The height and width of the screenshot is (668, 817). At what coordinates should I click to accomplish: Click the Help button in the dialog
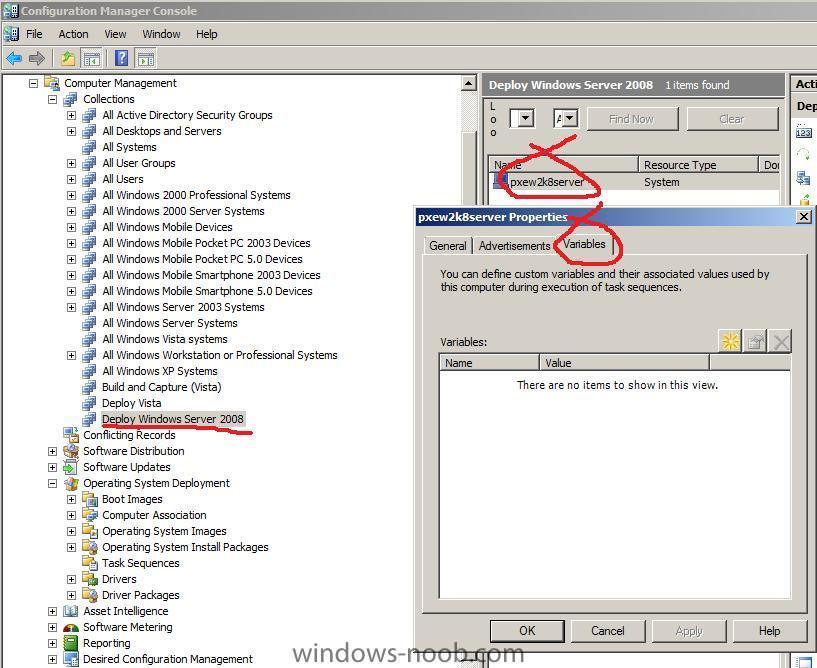pos(769,630)
